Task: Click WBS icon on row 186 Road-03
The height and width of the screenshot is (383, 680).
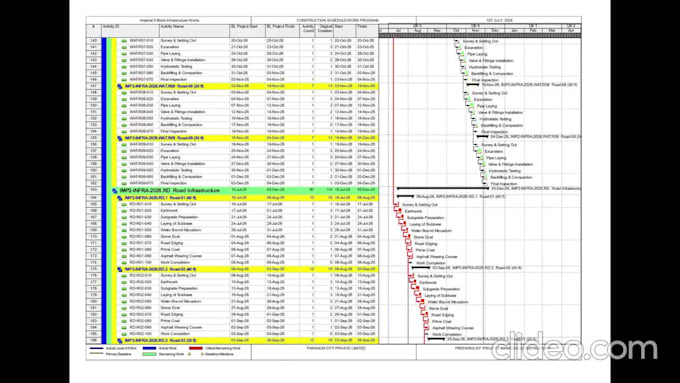Action: click(120, 341)
